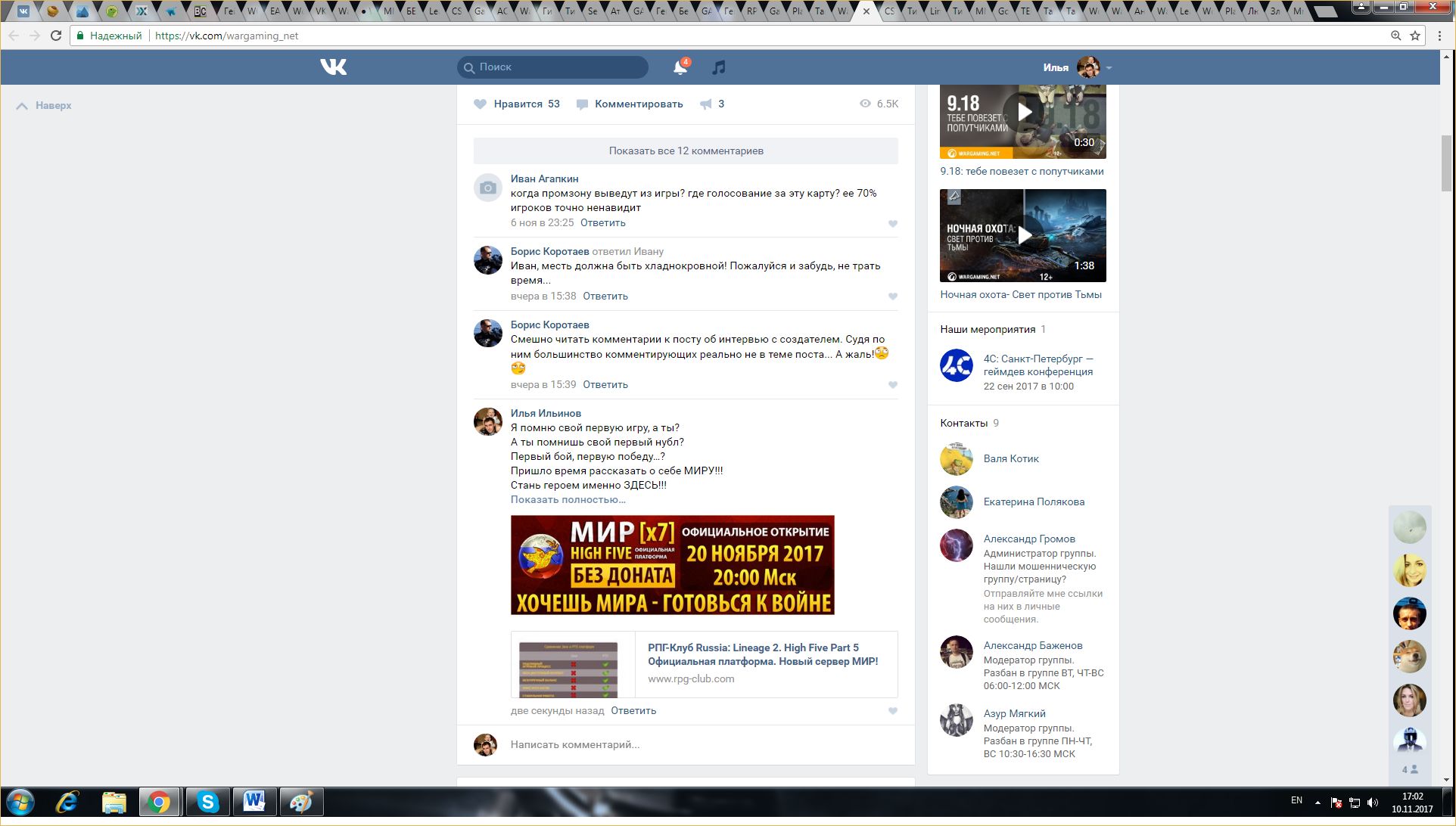Open Paint from the taskbar
This screenshot has width=1456, height=826.
(301, 803)
